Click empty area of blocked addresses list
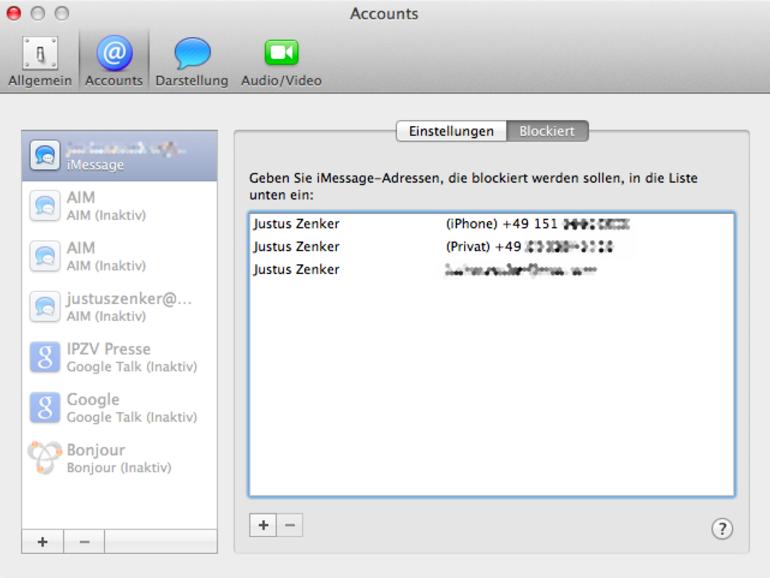 point(491,388)
